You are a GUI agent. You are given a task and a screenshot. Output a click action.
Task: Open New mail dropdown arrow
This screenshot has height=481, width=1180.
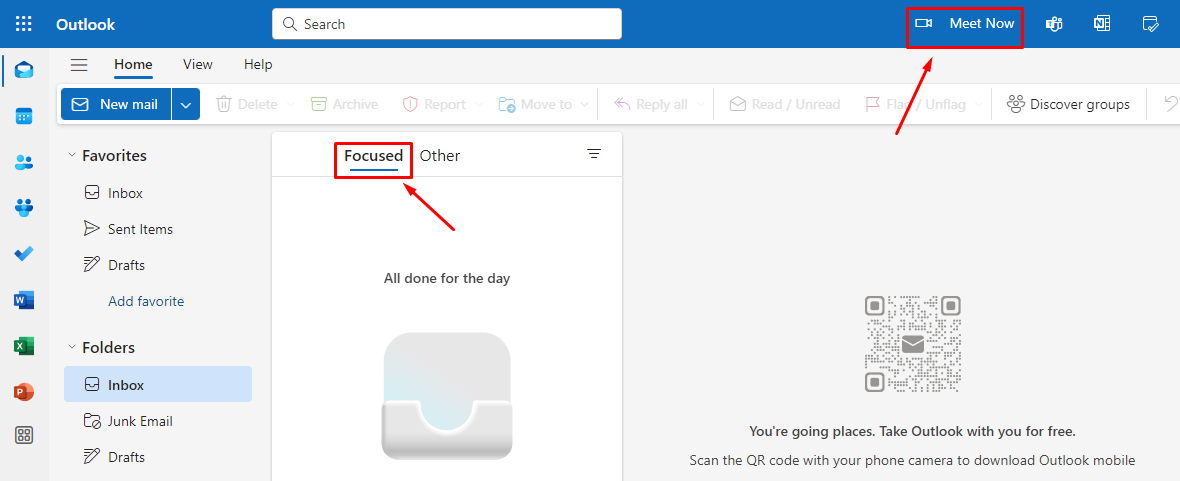point(186,104)
